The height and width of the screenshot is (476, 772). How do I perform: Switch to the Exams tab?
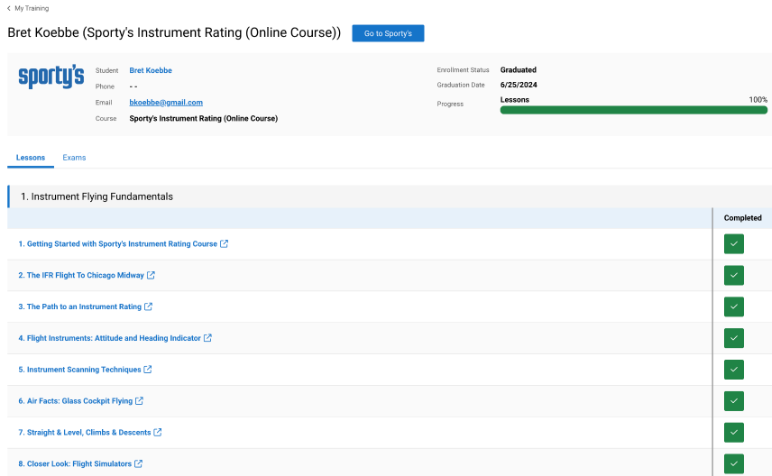click(74, 158)
